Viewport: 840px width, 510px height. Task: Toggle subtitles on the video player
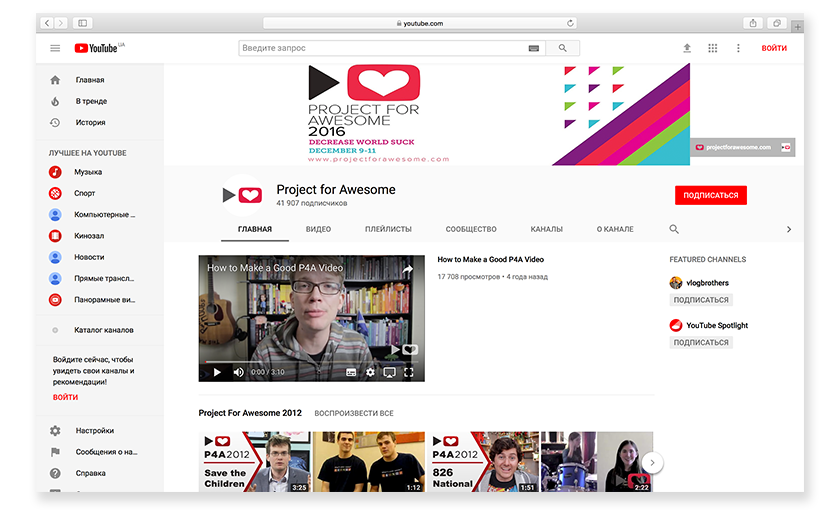tap(351, 372)
